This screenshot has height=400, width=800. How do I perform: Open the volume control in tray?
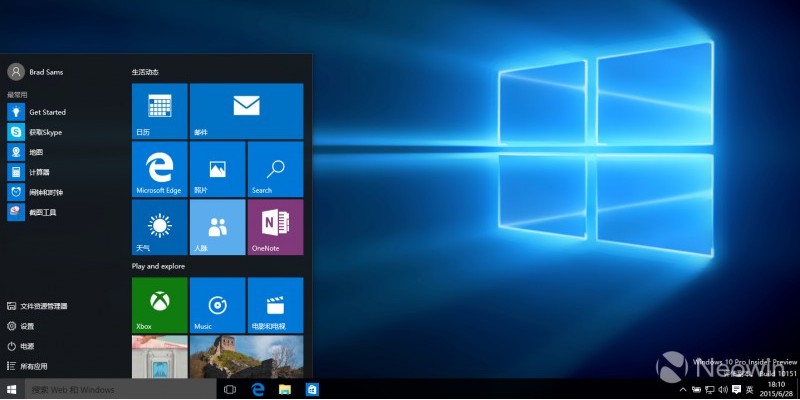click(x=723, y=390)
